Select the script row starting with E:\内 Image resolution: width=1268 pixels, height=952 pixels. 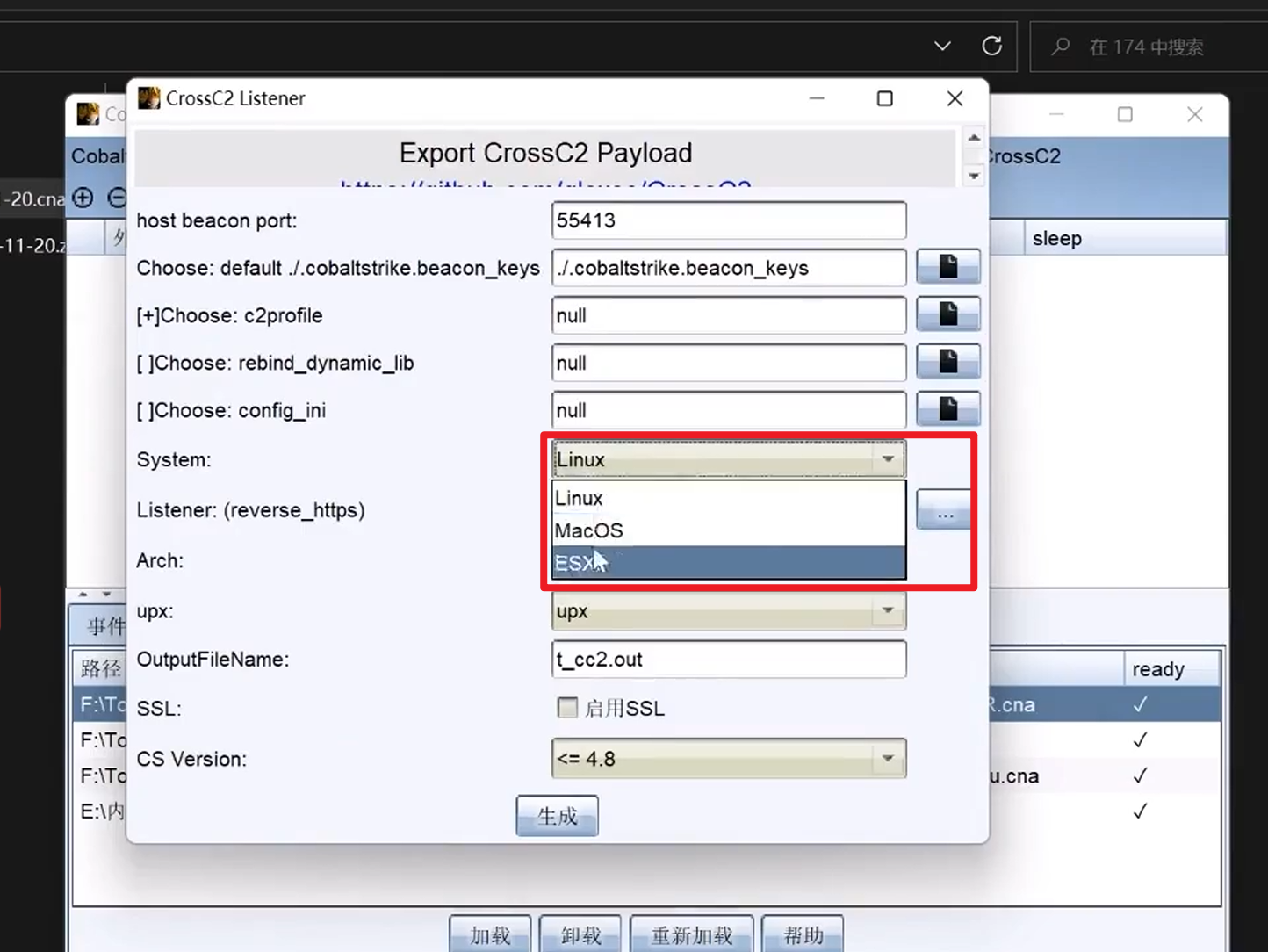coord(100,811)
